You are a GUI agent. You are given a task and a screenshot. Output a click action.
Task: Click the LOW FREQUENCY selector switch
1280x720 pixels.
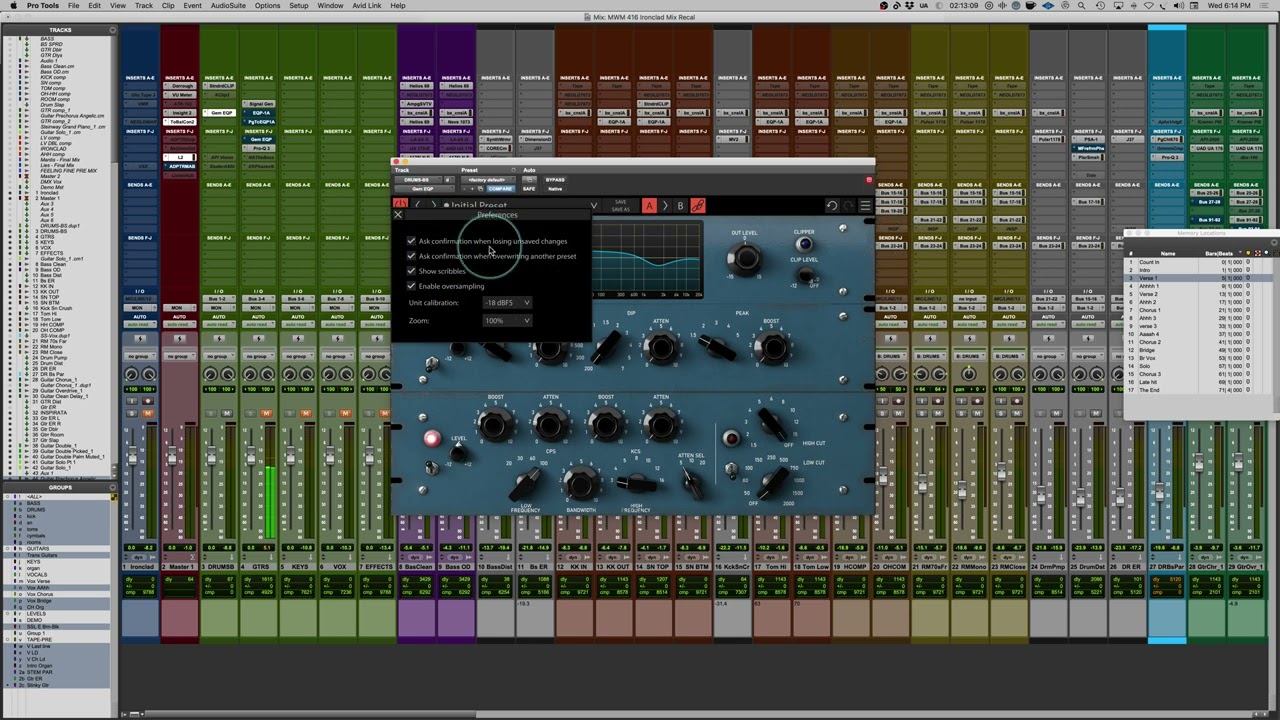[526, 484]
